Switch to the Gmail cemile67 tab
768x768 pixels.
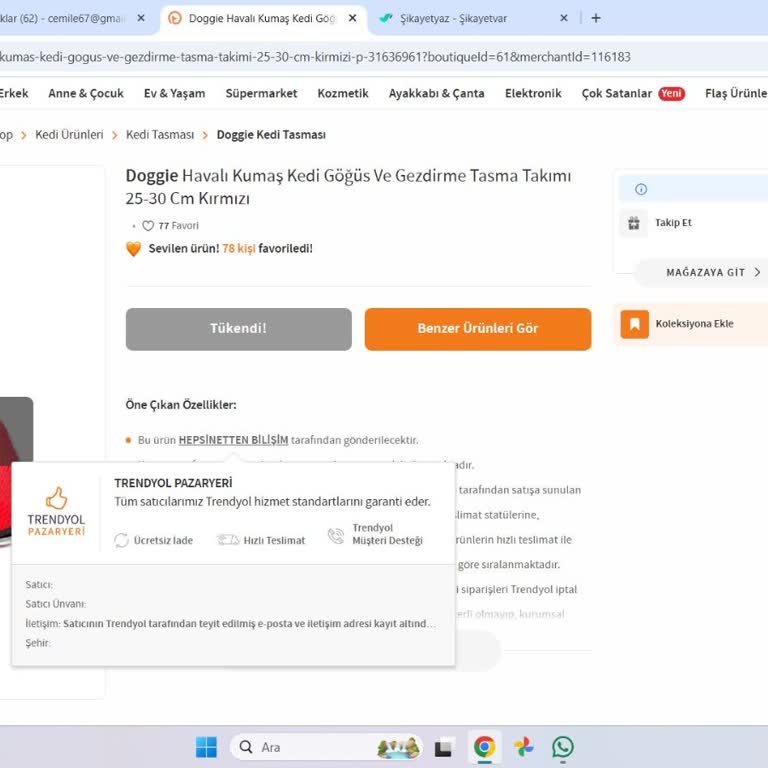pyautogui.click(x=64, y=19)
